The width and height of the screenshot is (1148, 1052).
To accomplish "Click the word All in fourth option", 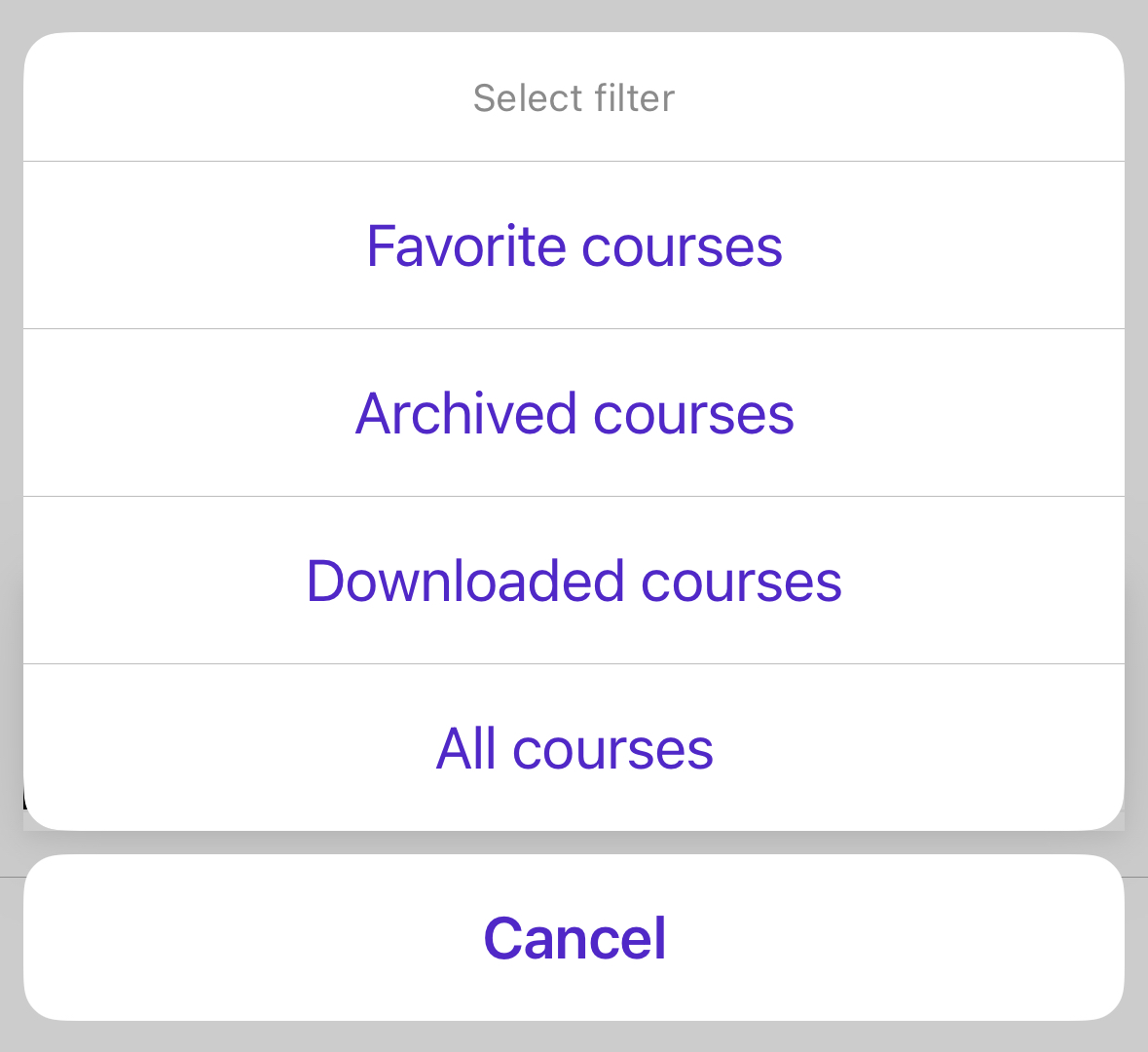I will click(x=467, y=748).
